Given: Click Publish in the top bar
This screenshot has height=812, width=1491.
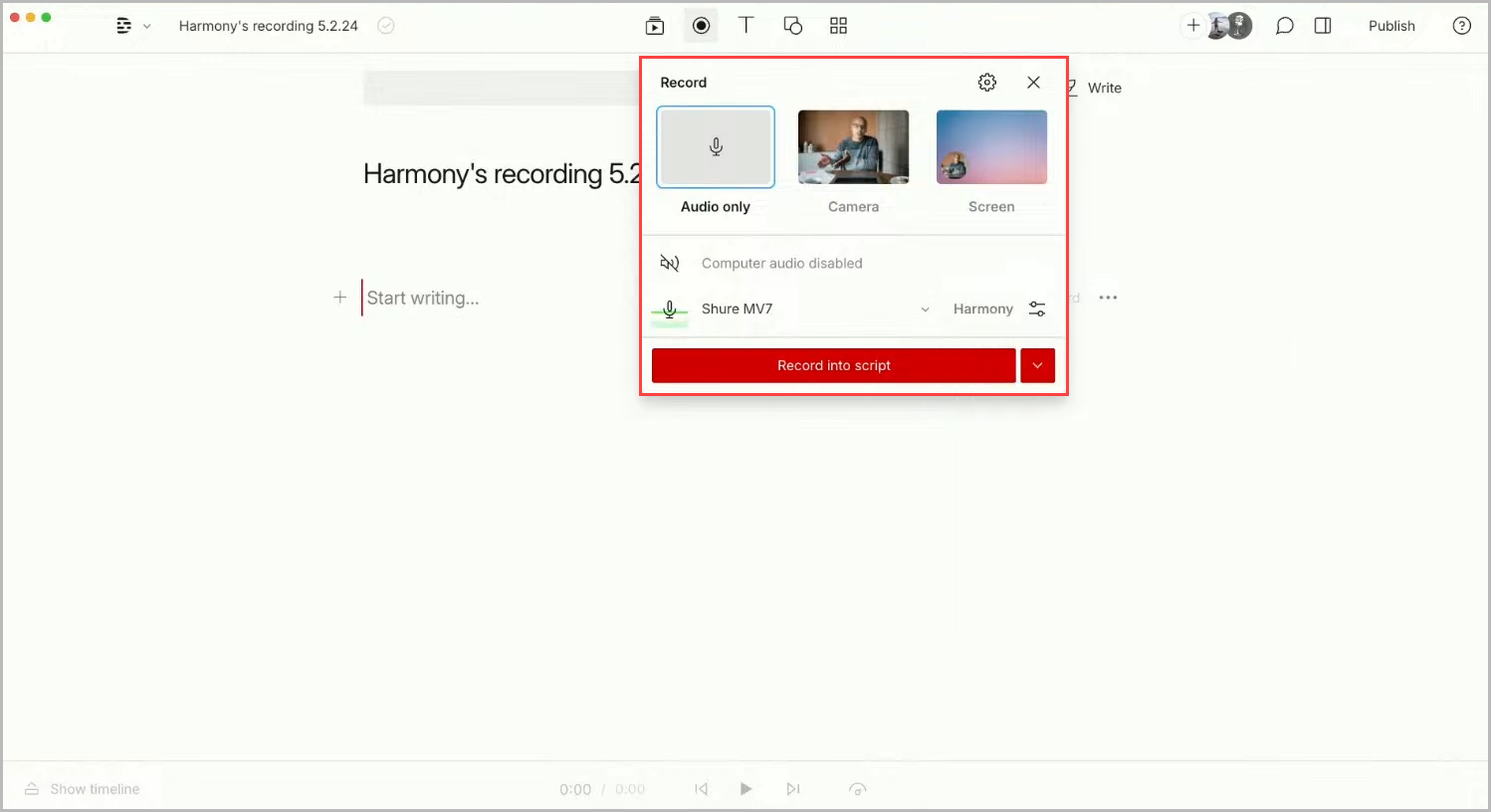Looking at the screenshot, I should click(x=1390, y=26).
